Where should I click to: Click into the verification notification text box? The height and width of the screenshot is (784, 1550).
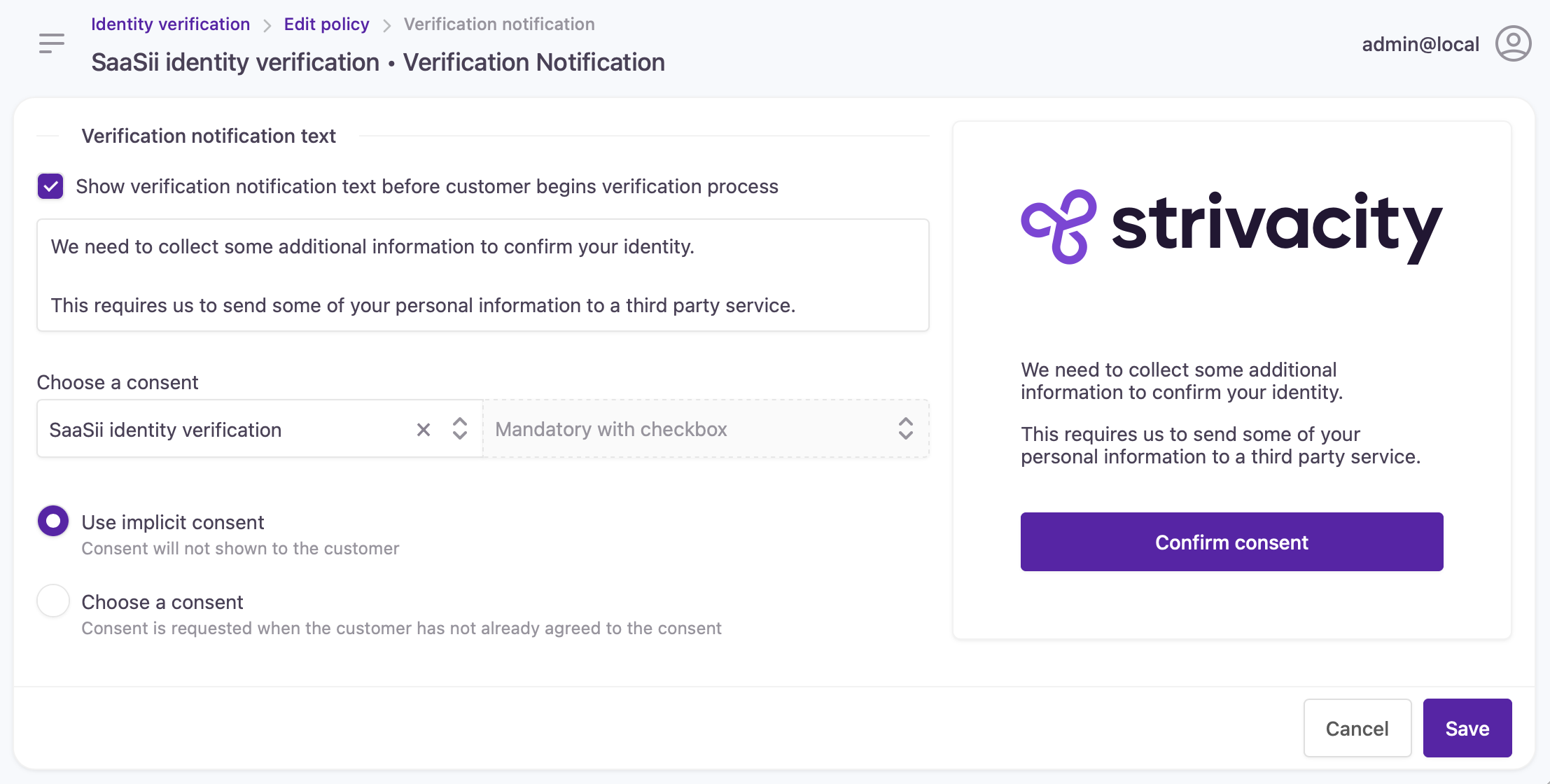tap(482, 275)
